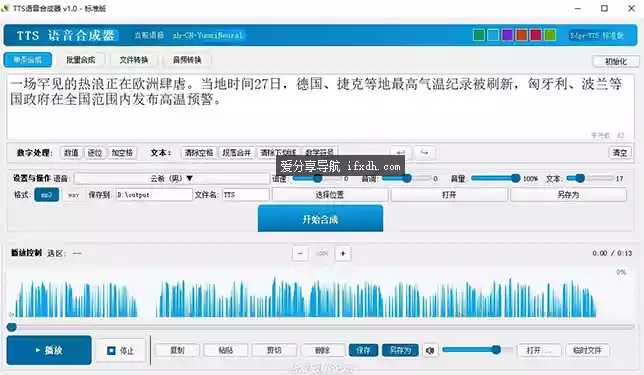Click the 粘贴 paste button
This screenshot has height=375, width=644.
(226, 350)
